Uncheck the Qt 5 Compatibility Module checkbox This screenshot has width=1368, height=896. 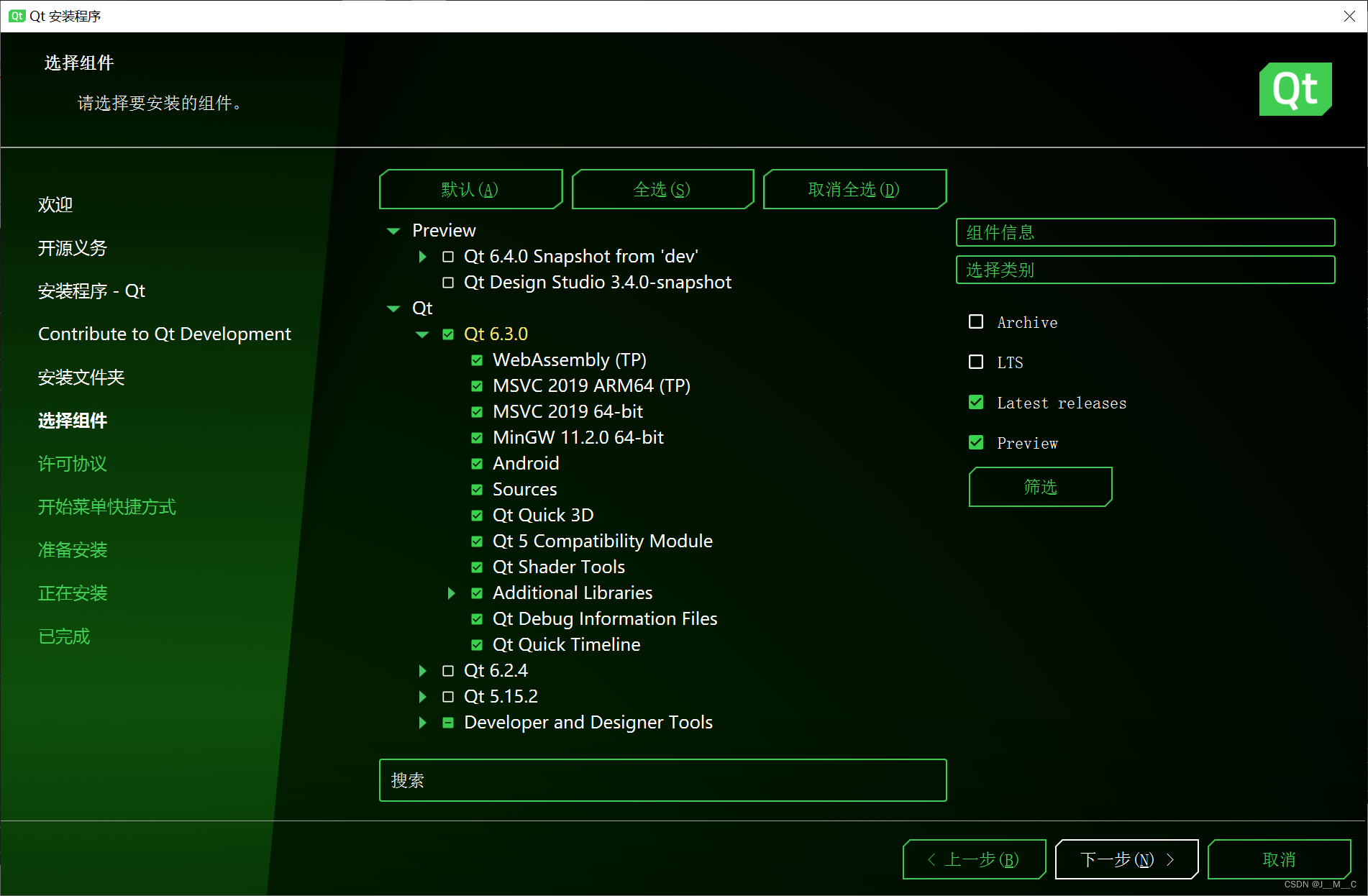click(x=477, y=541)
